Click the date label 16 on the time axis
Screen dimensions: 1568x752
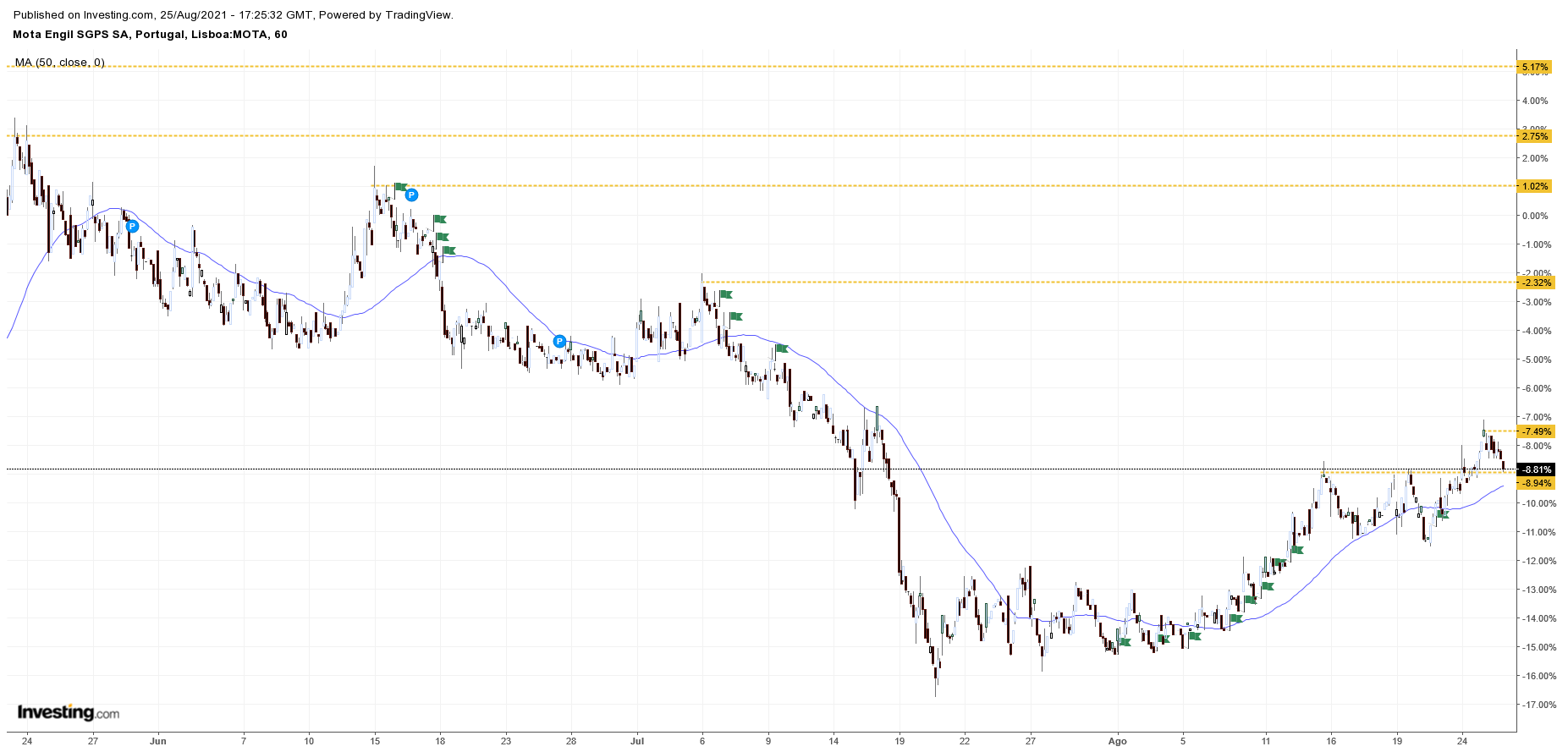point(1331,741)
